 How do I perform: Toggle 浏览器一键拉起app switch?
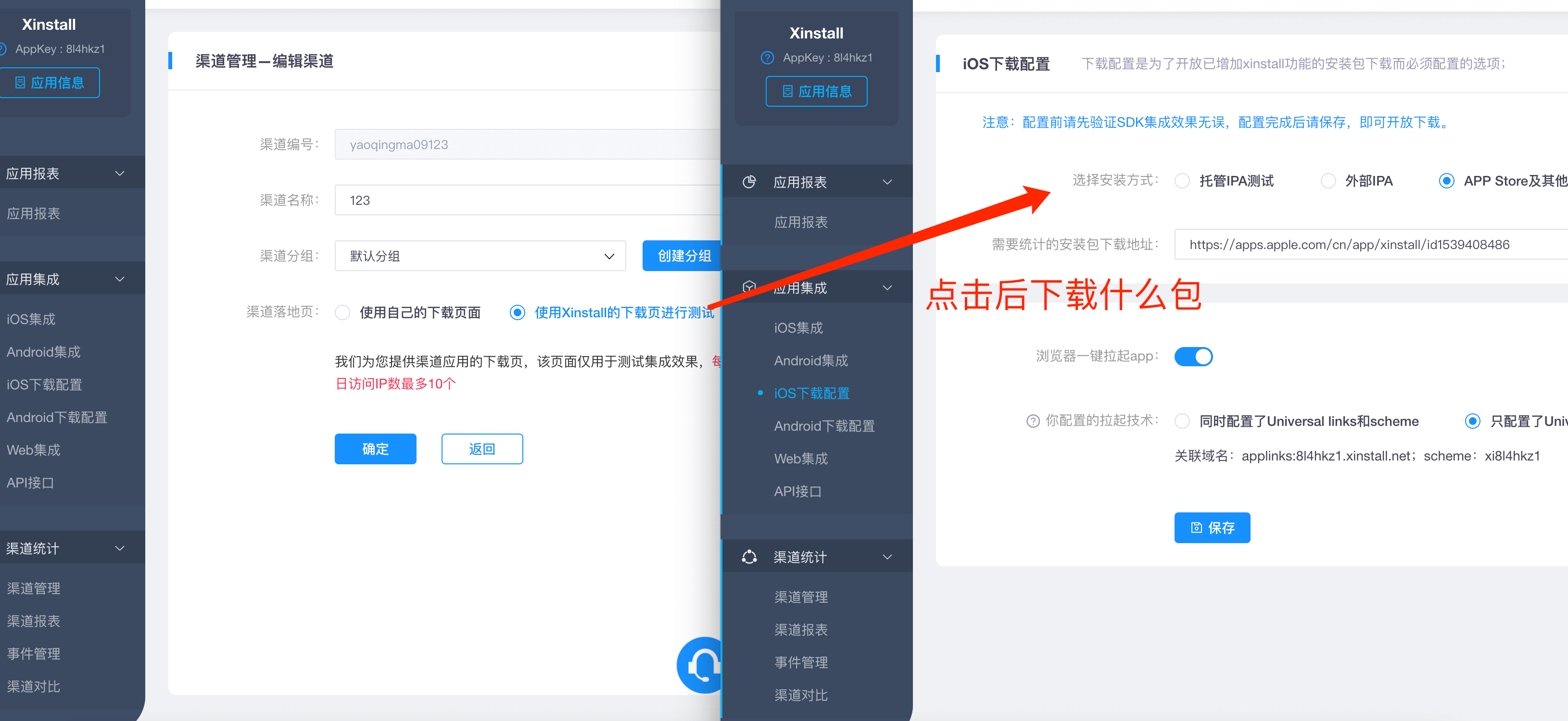tap(1193, 357)
